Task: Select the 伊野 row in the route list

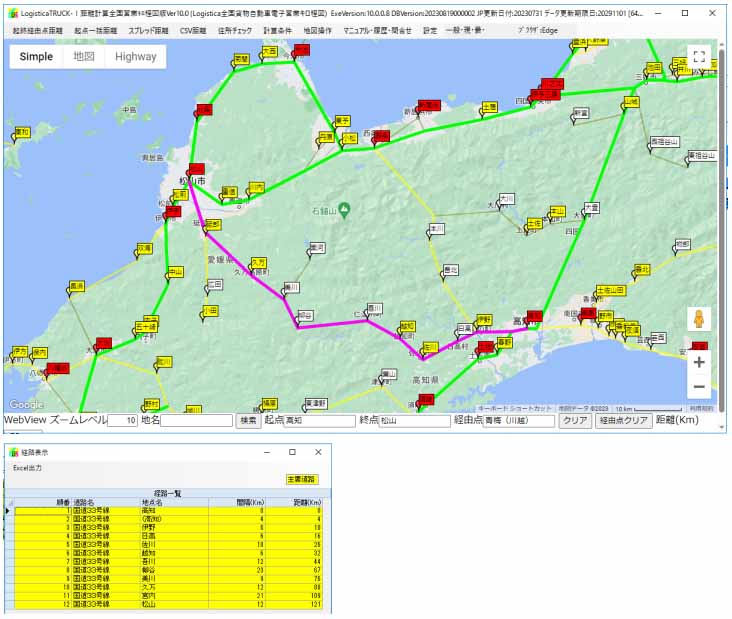Action: click(169, 528)
